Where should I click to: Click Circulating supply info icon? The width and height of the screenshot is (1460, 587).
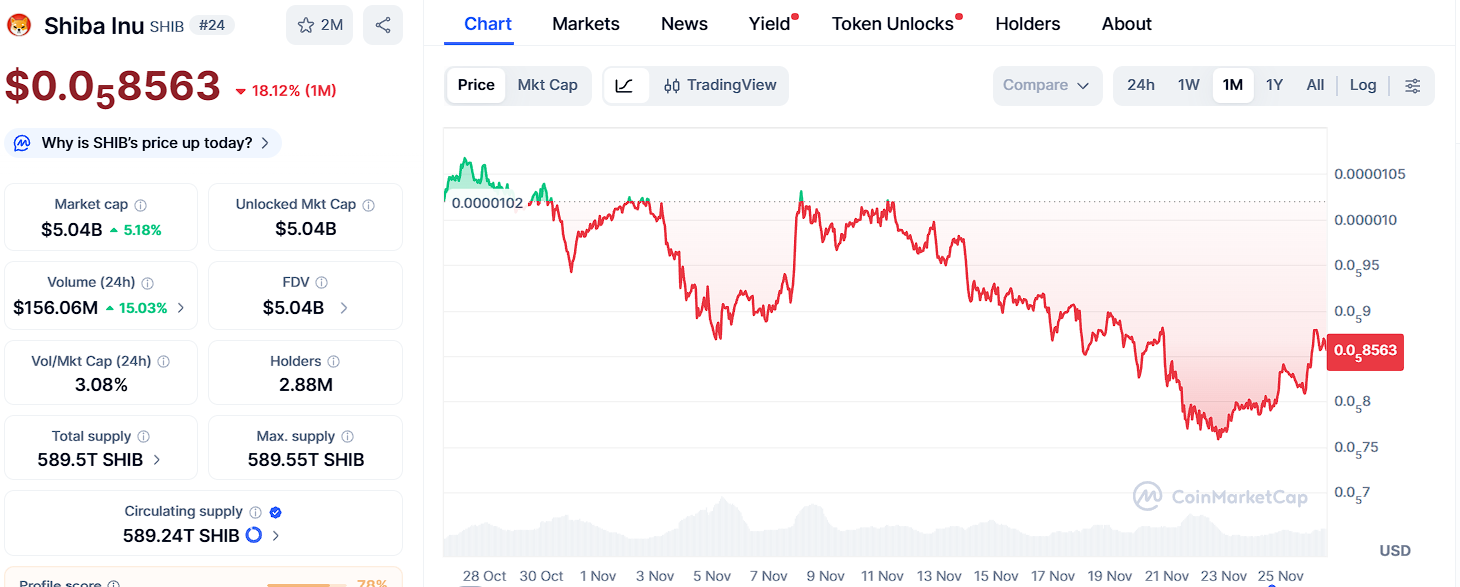click(256, 512)
